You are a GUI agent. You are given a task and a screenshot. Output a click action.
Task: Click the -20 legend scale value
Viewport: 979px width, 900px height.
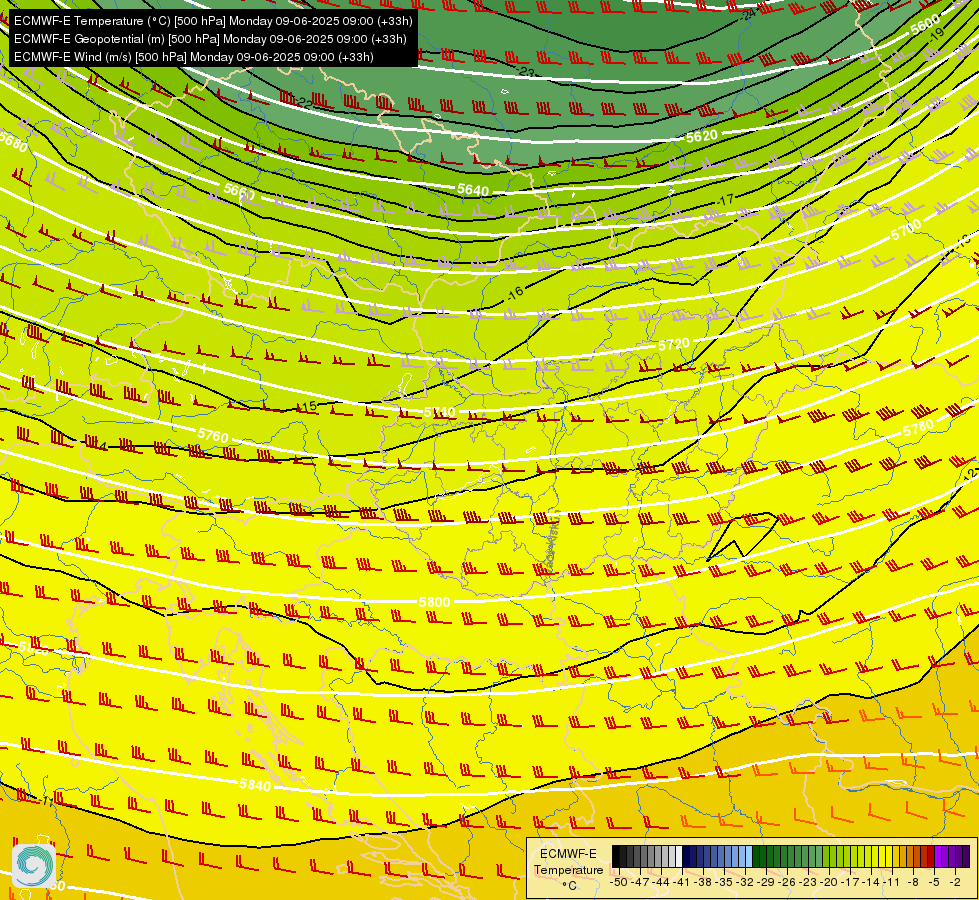829,883
